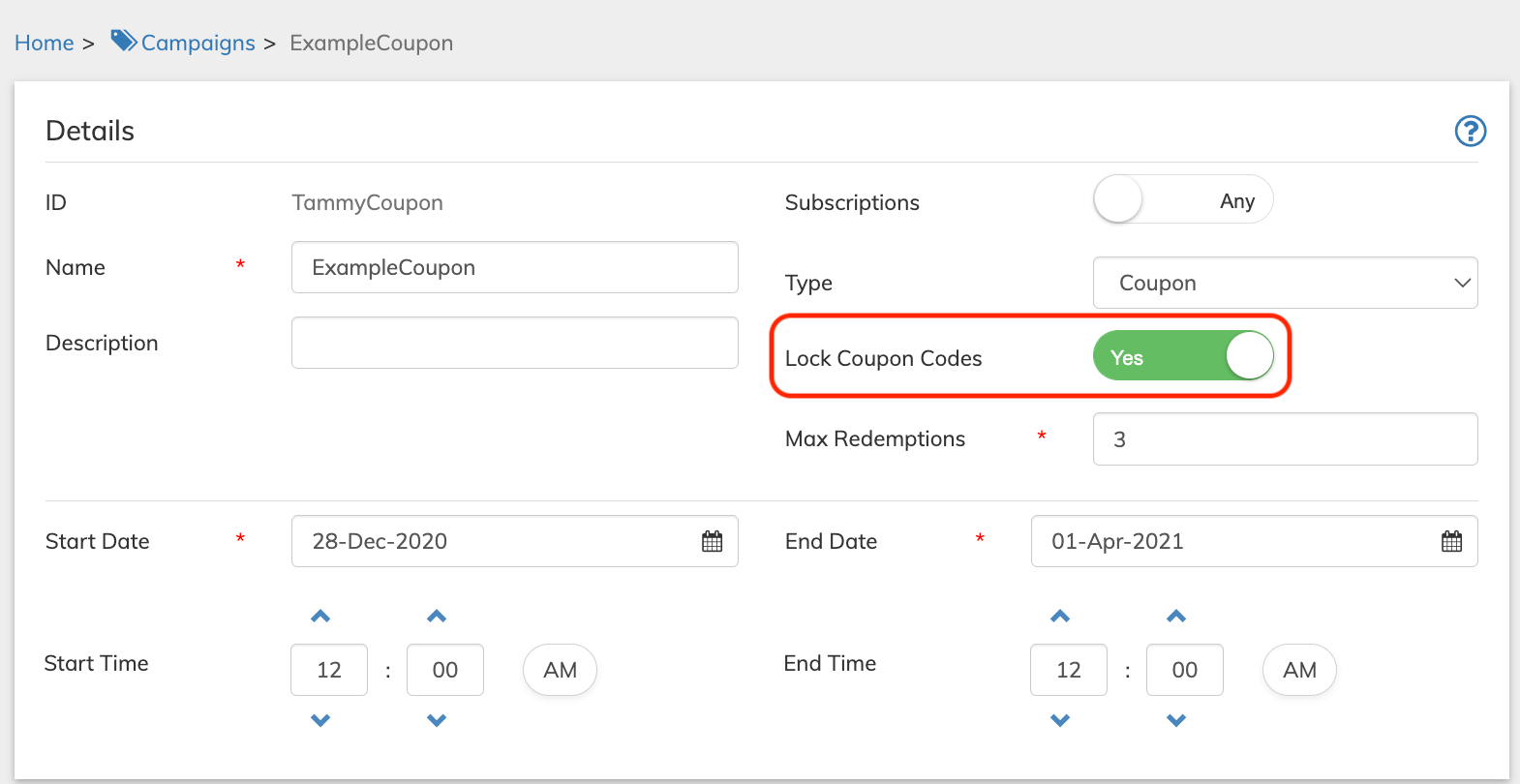1520x784 pixels.
Task: Click the Start Time hour box
Action: click(x=329, y=670)
